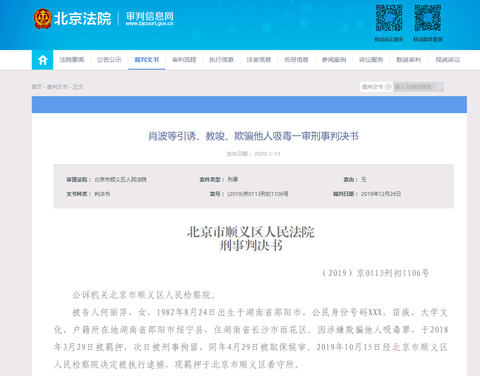Open the 参阅案例 menu item
The width and height of the screenshot is (480, 376).
point(334,60)
